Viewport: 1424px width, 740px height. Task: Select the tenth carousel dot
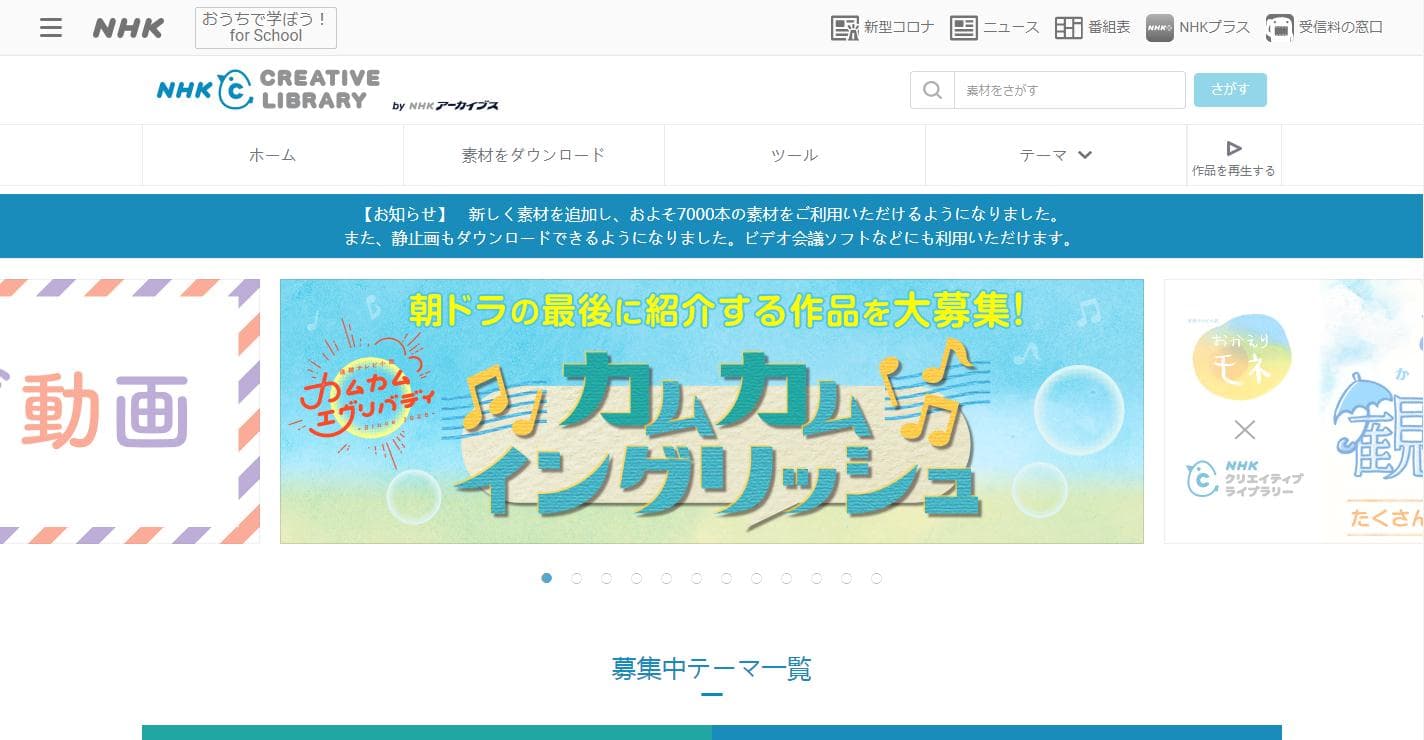point(816,578)
